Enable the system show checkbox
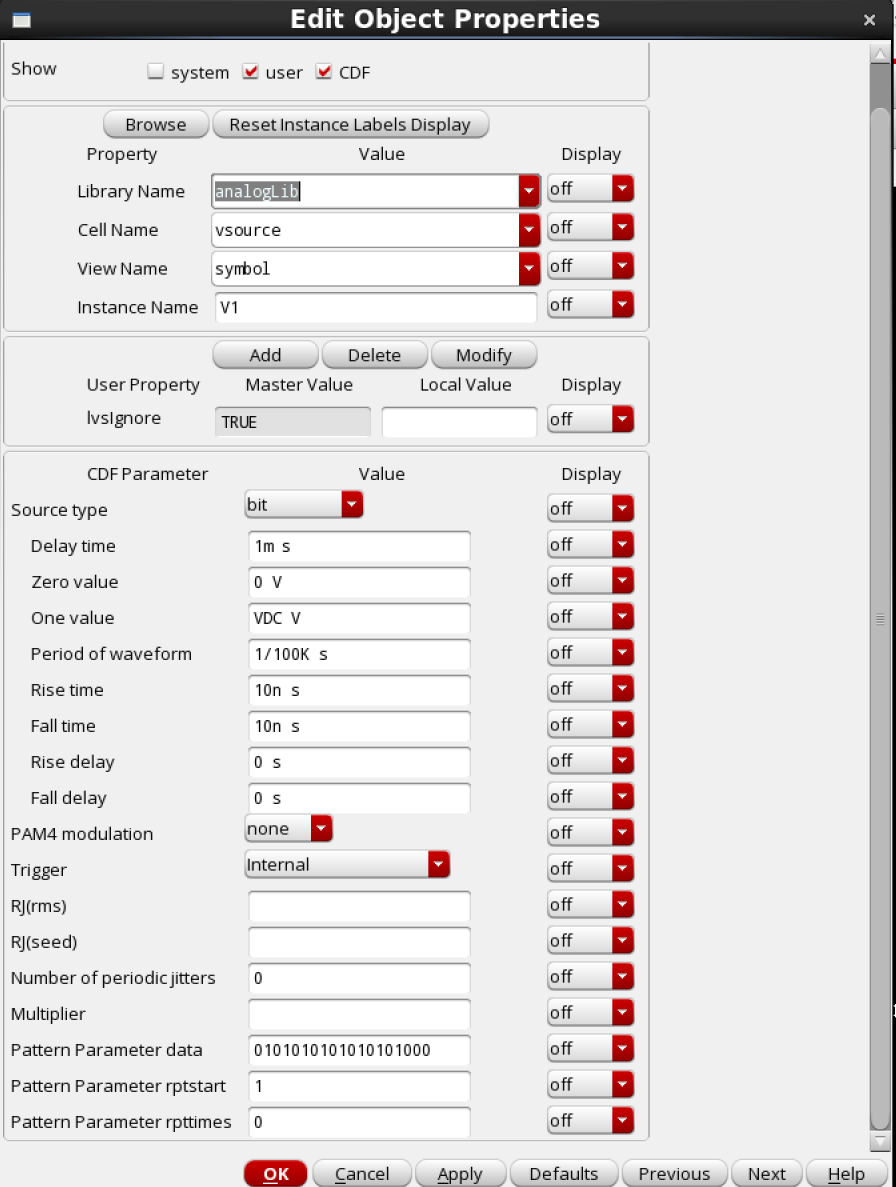 pos(155,72)
